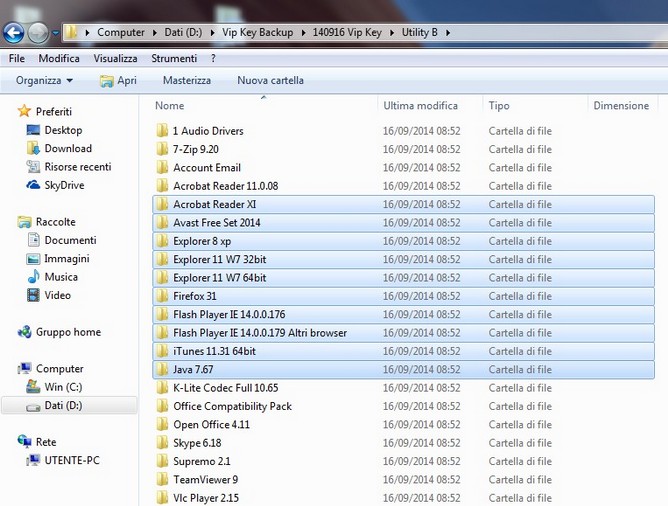Open Gruppo home icon
This screenshot has width=668, height=506.
pos(24,332)
